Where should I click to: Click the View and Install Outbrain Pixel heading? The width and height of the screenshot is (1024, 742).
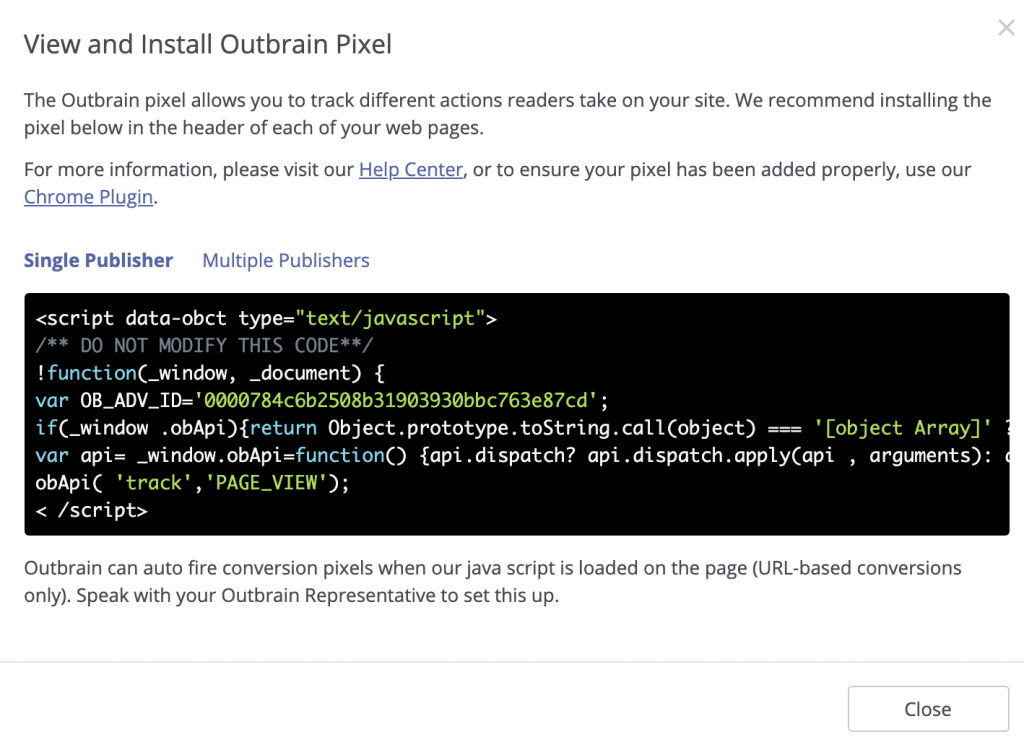point(208,44)
